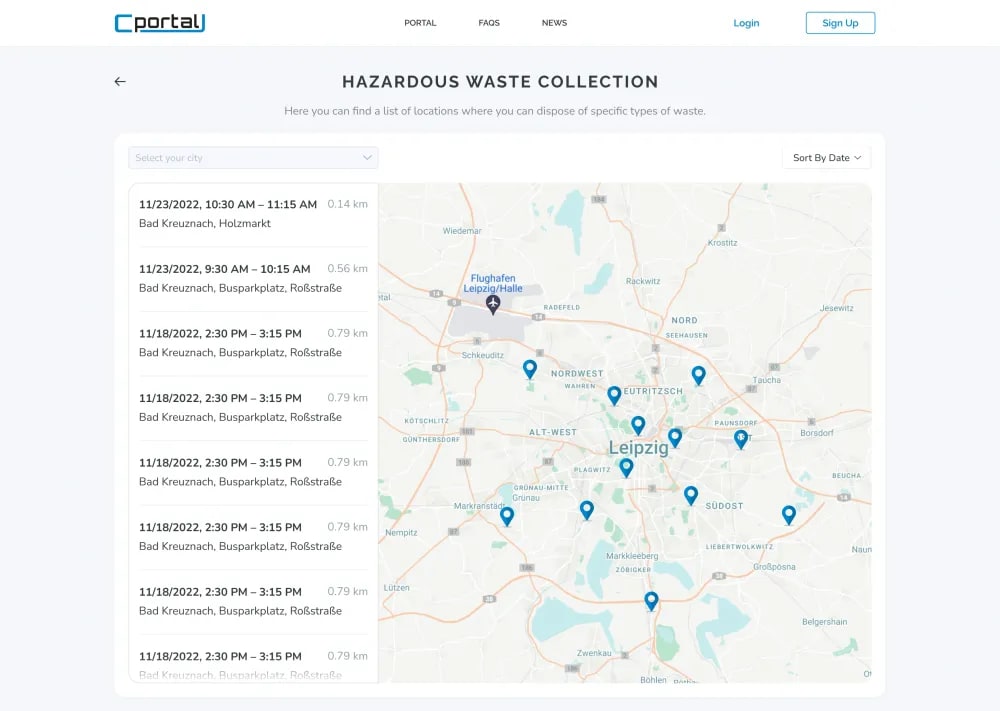Select map pin west of Taucha
This screenshot has height=711, width=1000.
[699, 376]
